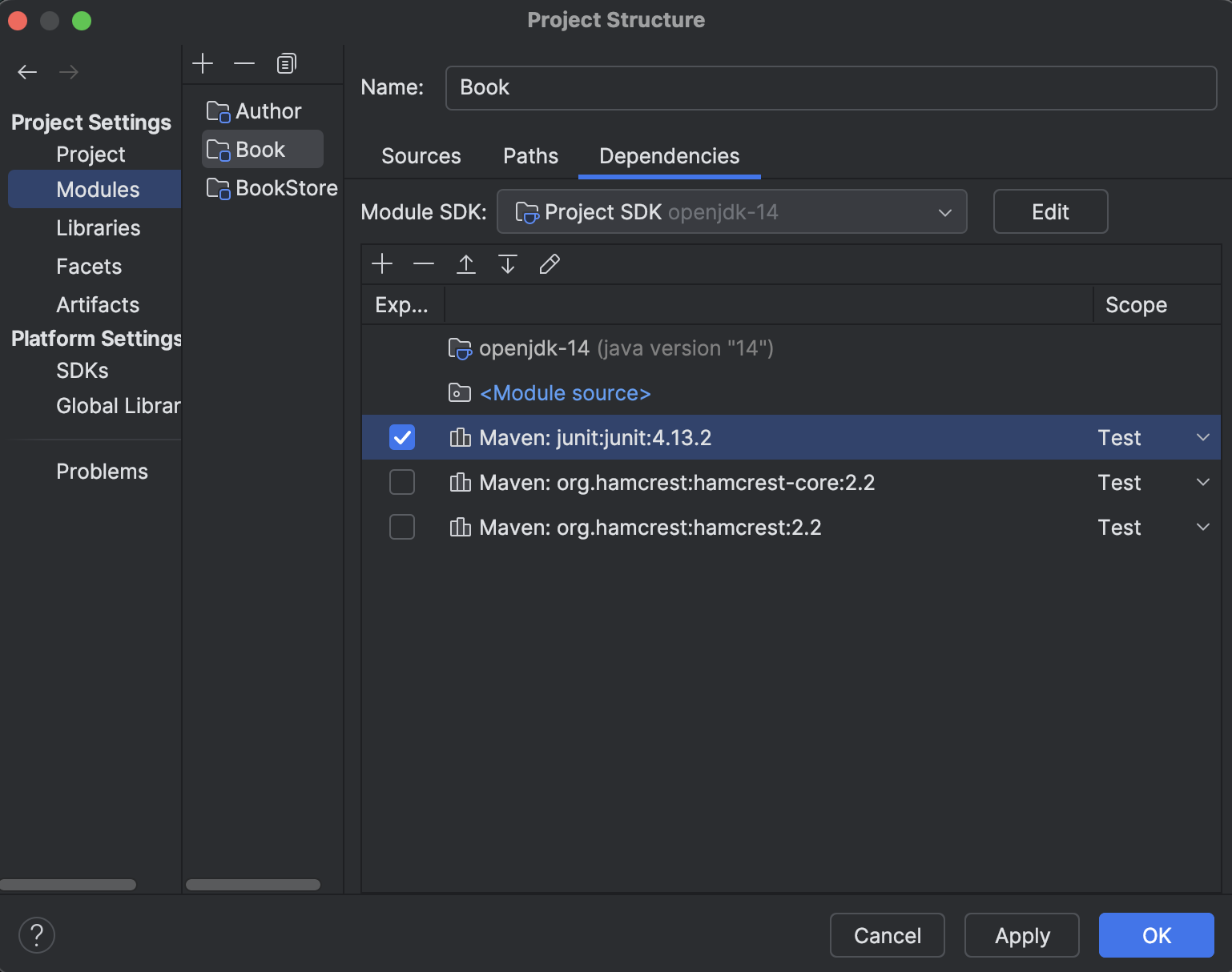Switch to the Sources tab

click(421, 156)
